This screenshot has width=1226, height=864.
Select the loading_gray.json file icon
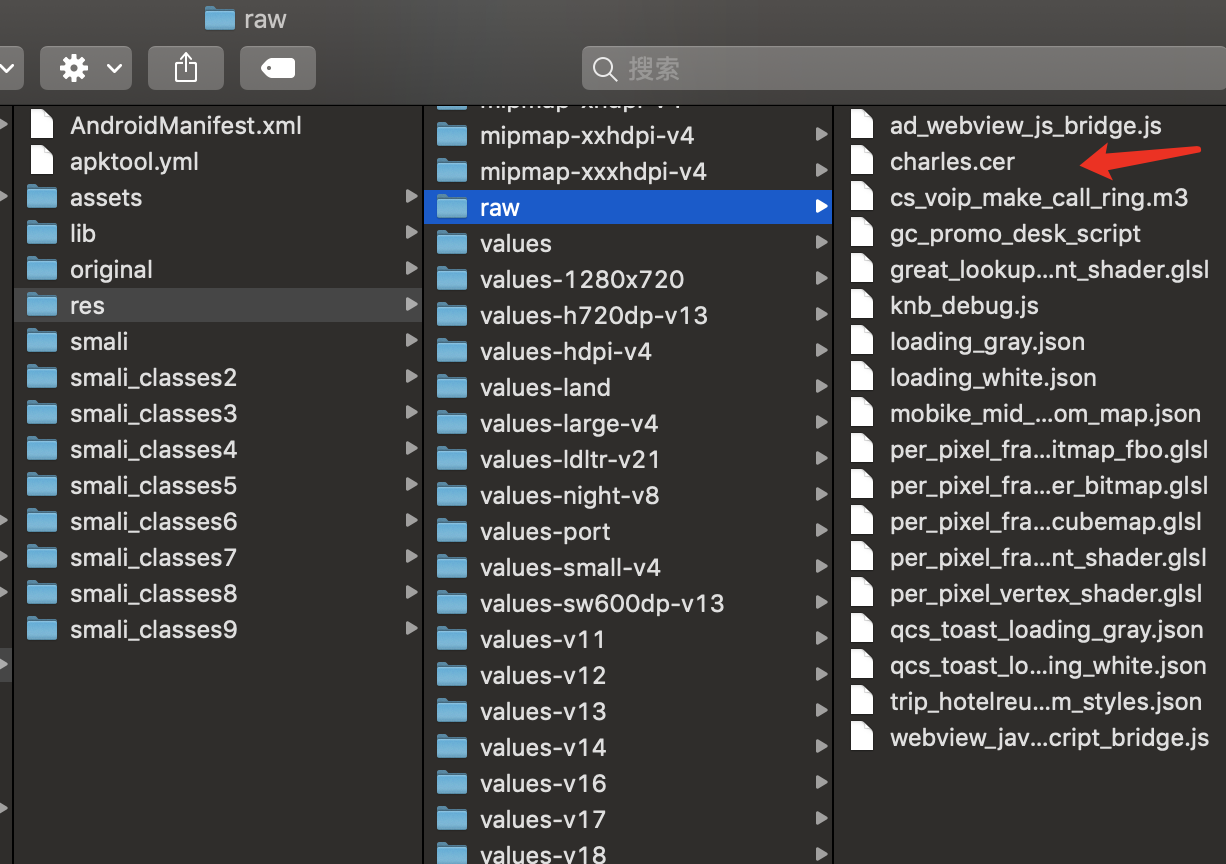862,341
